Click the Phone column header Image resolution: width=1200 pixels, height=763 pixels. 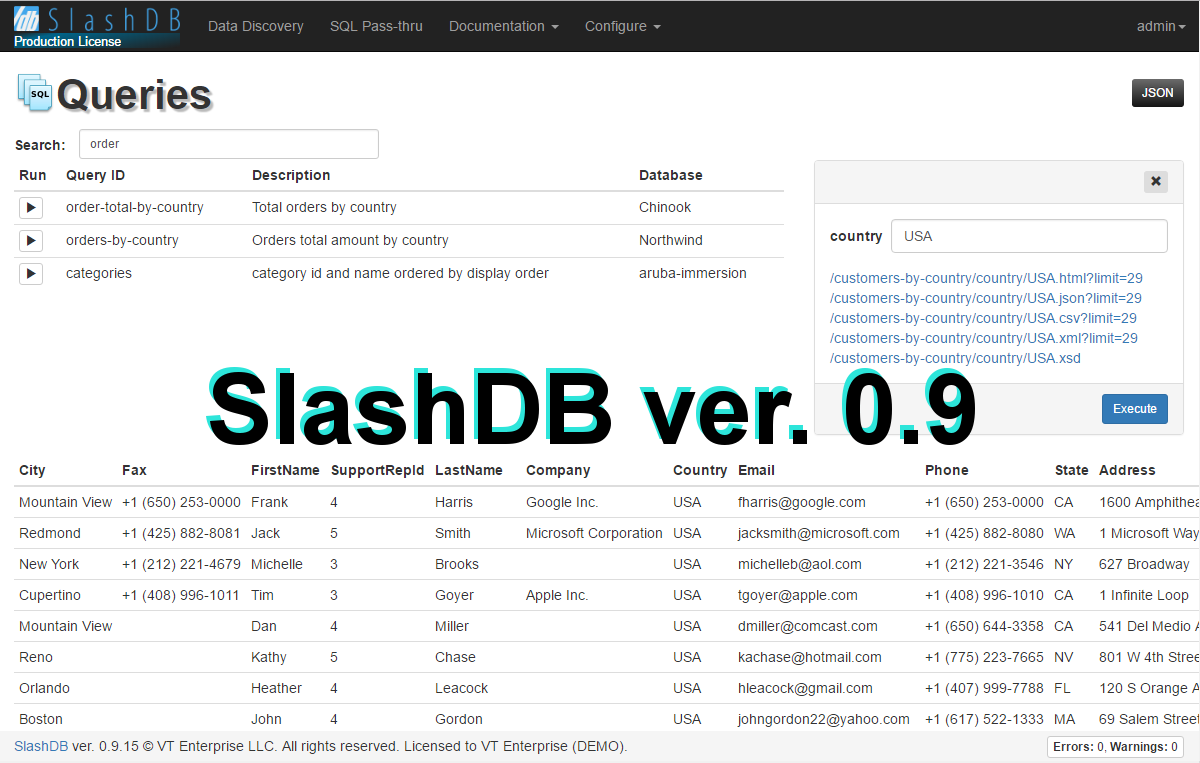(947, 471)
